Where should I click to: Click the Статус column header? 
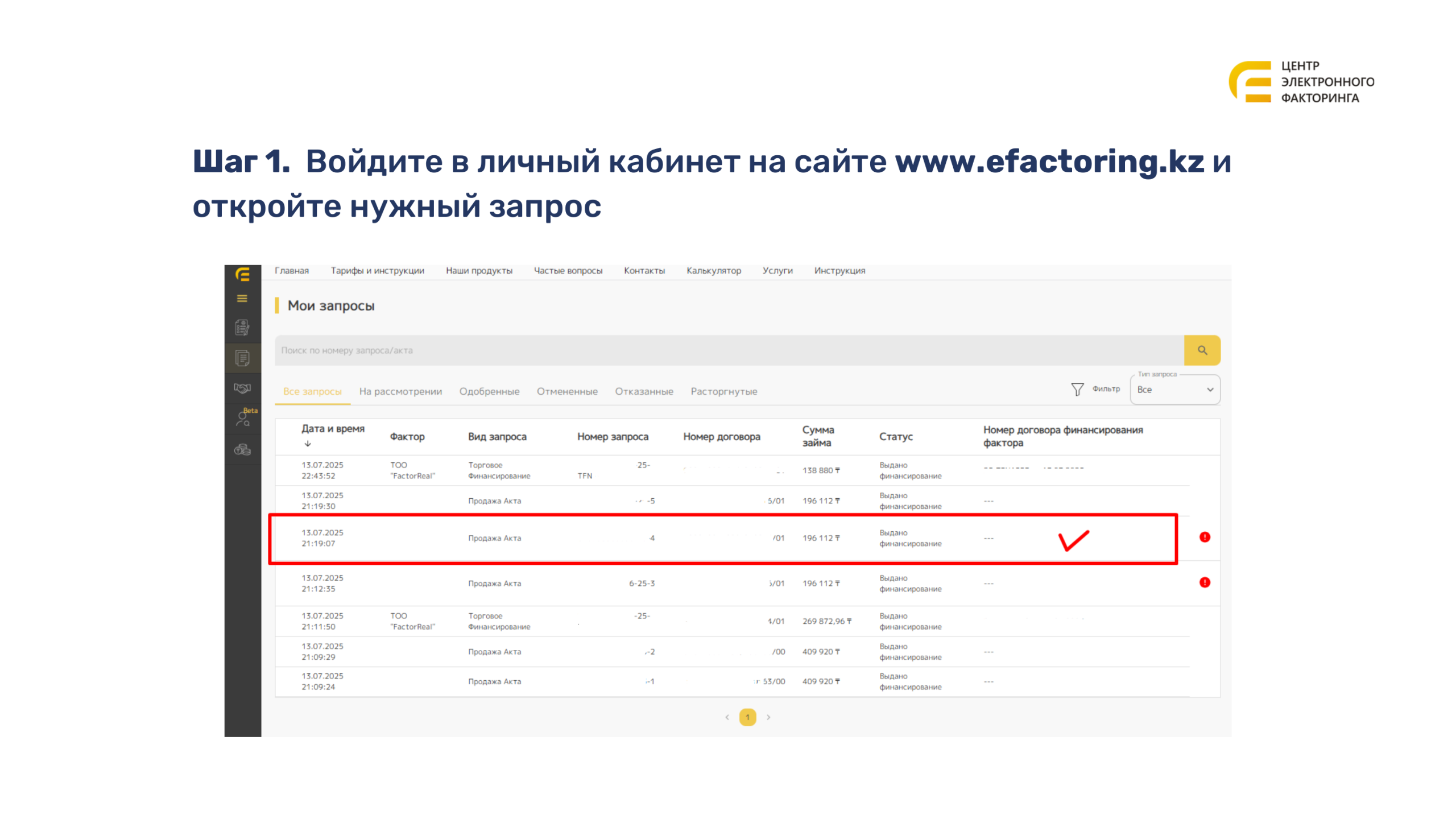coord(896,436)
